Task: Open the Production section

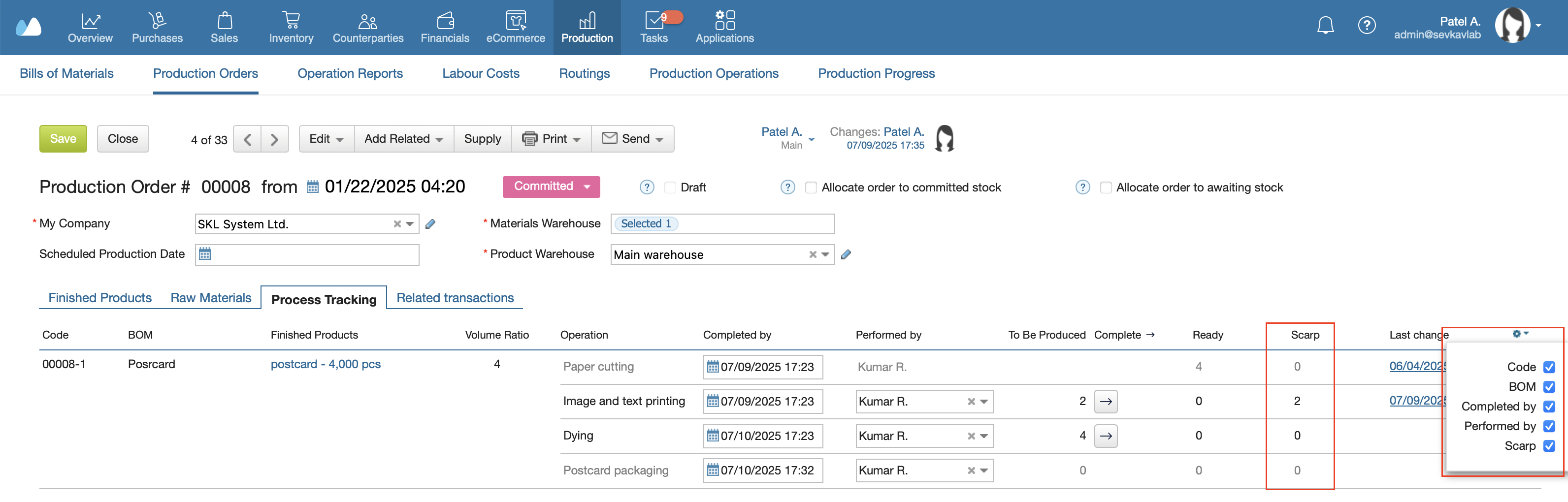Action: coord(587,28)
